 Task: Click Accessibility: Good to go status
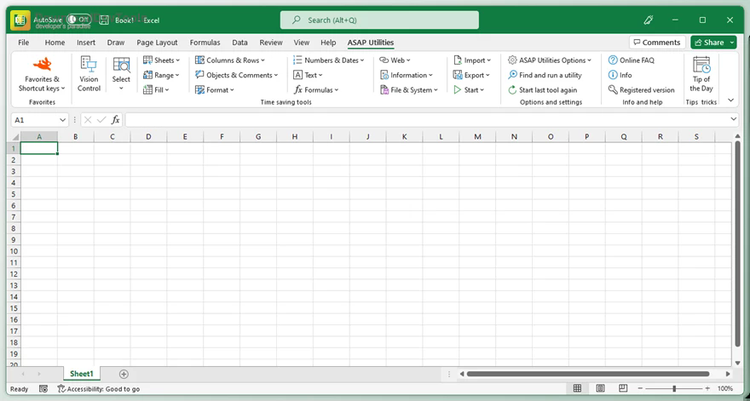point(99,389)
